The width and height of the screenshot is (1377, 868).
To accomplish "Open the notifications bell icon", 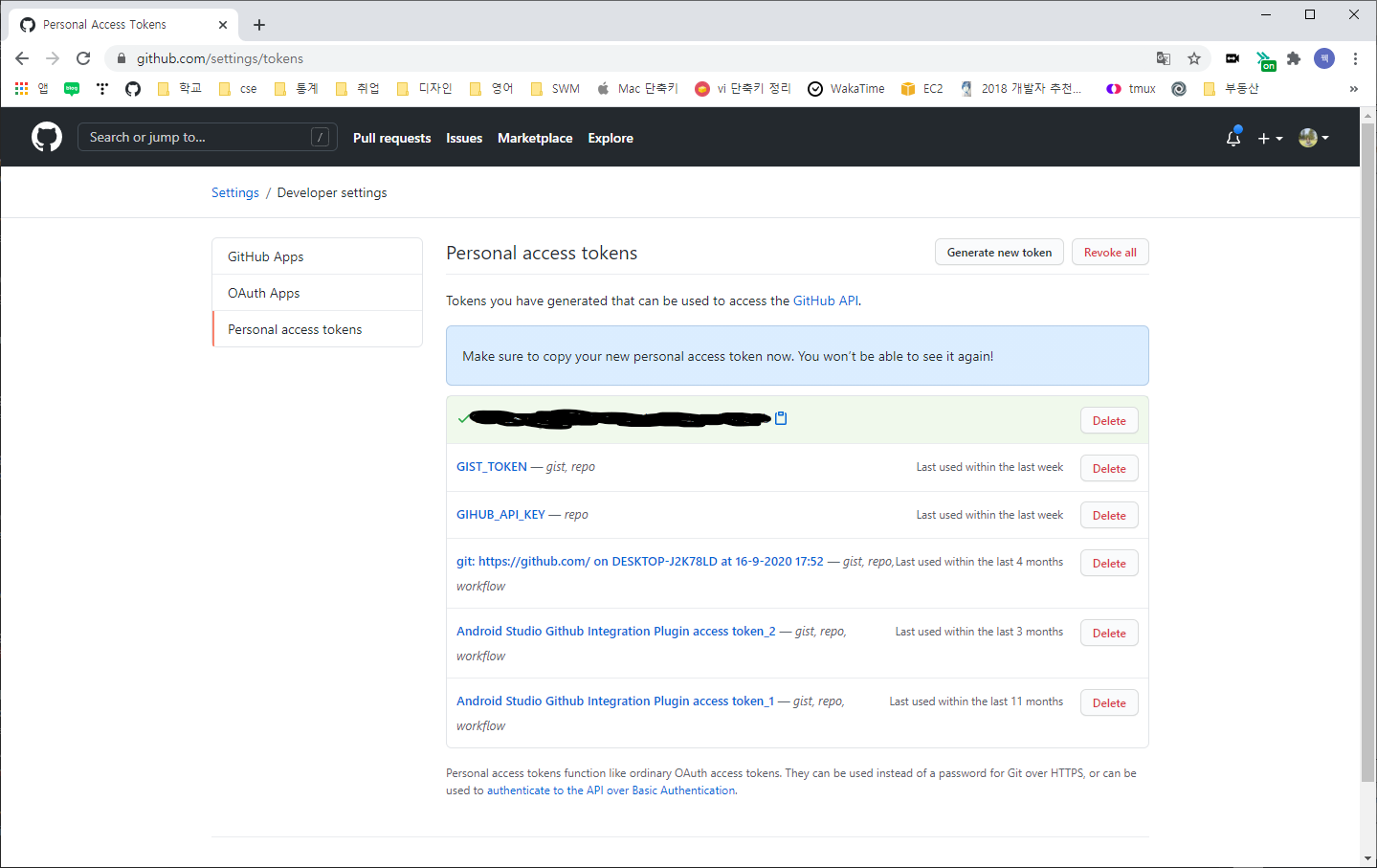I will 1233,138.
